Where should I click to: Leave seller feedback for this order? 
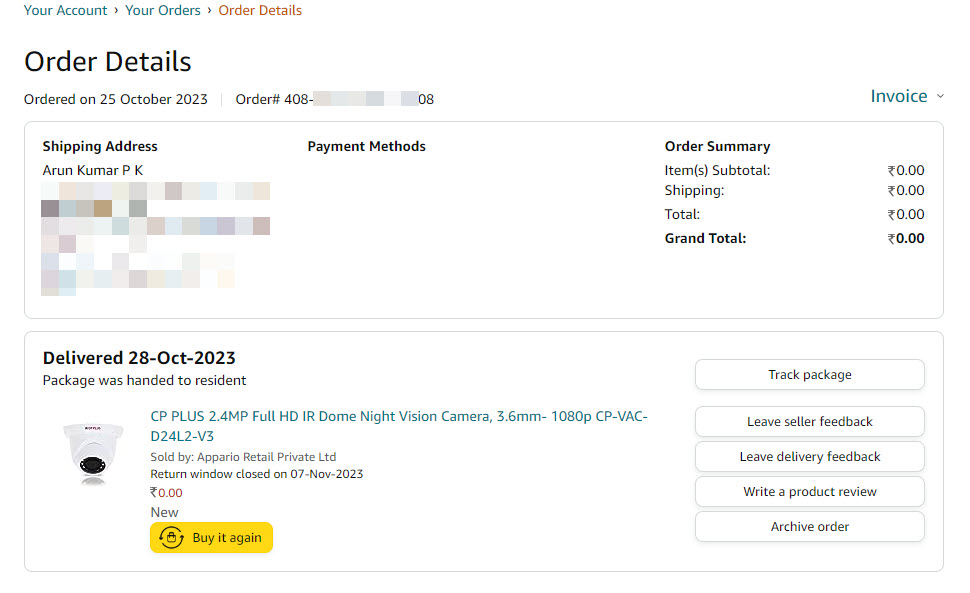[x=809, y=421]
